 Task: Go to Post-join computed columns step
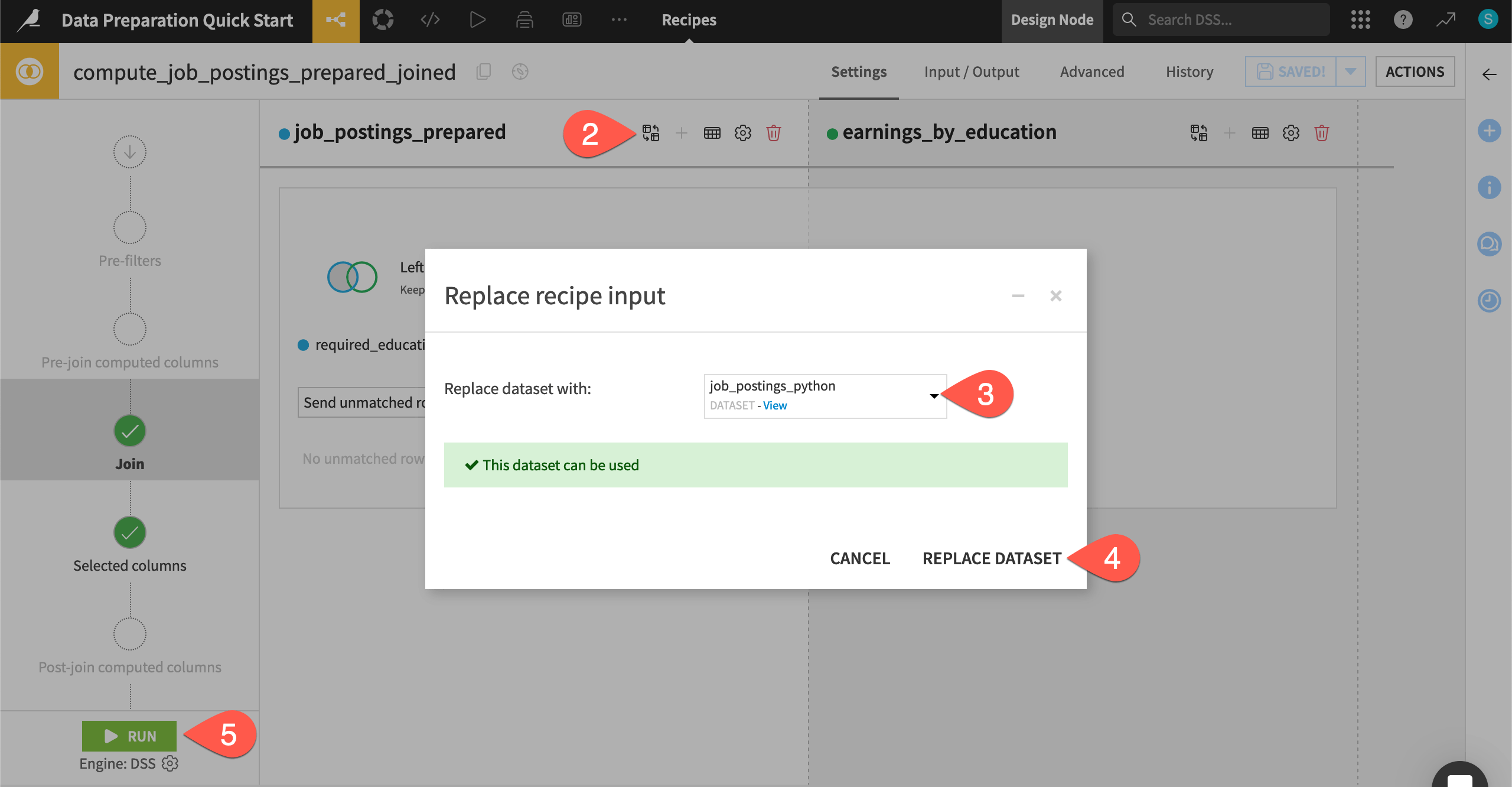pos(130,646)
